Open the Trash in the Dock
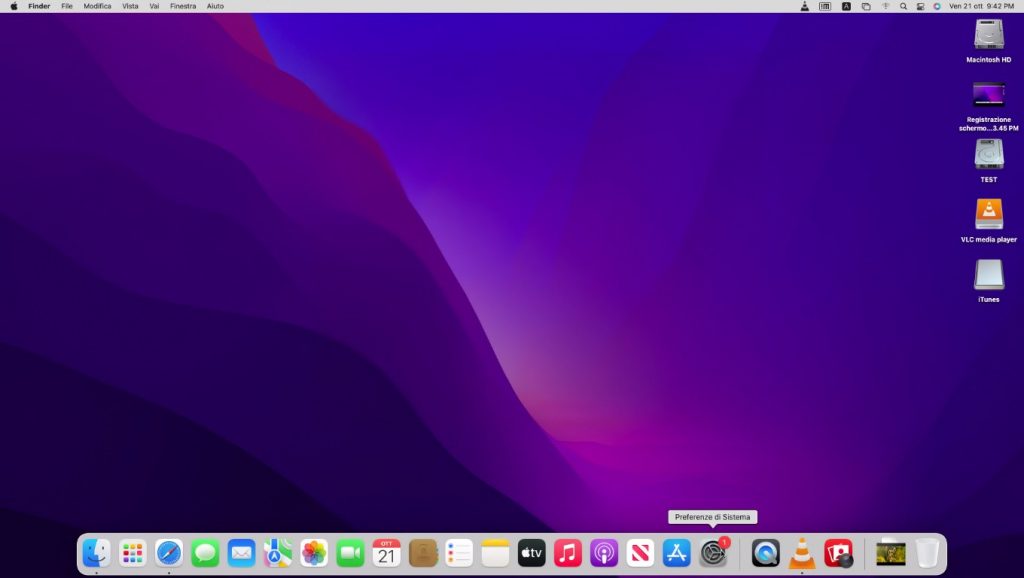Viewport: 1024px width, 578px height. [x=927, y=552]
